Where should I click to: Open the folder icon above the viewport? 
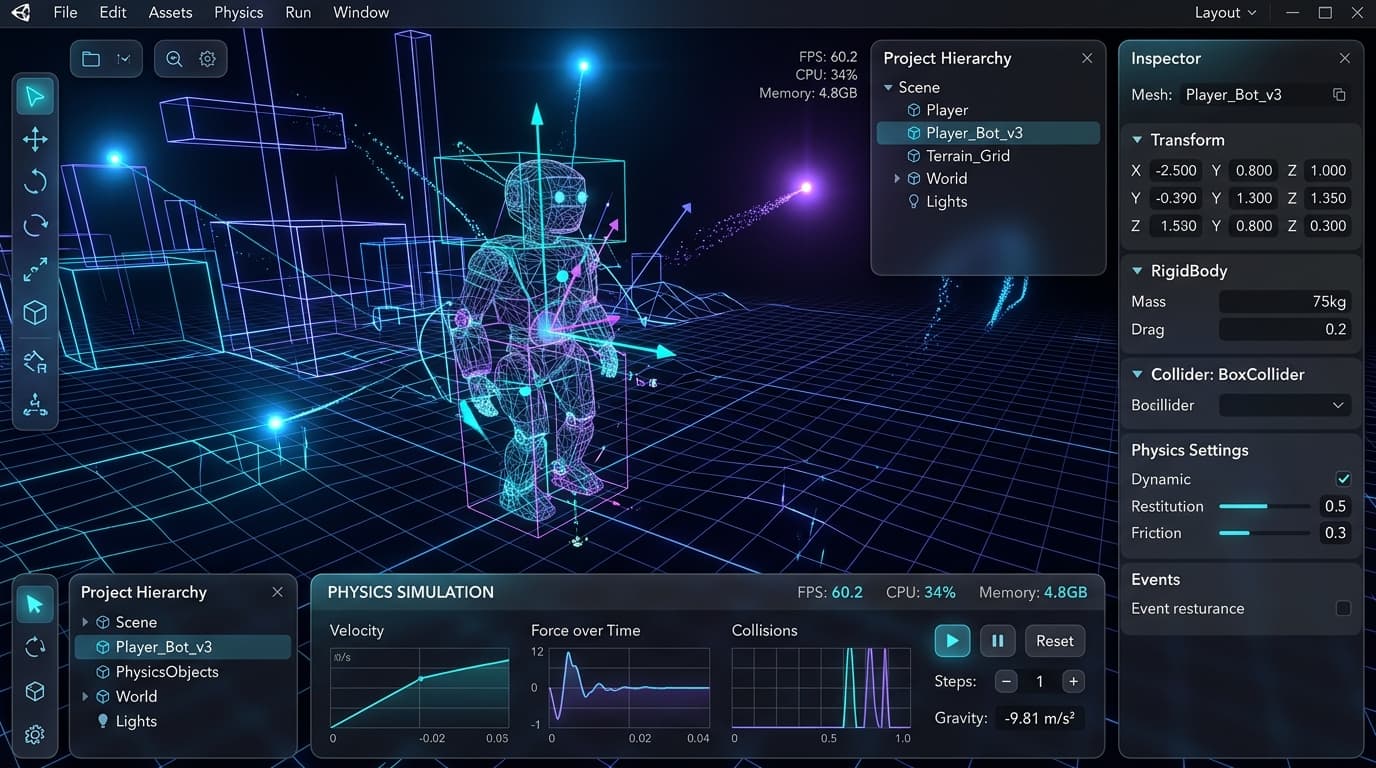pos(91,59)
